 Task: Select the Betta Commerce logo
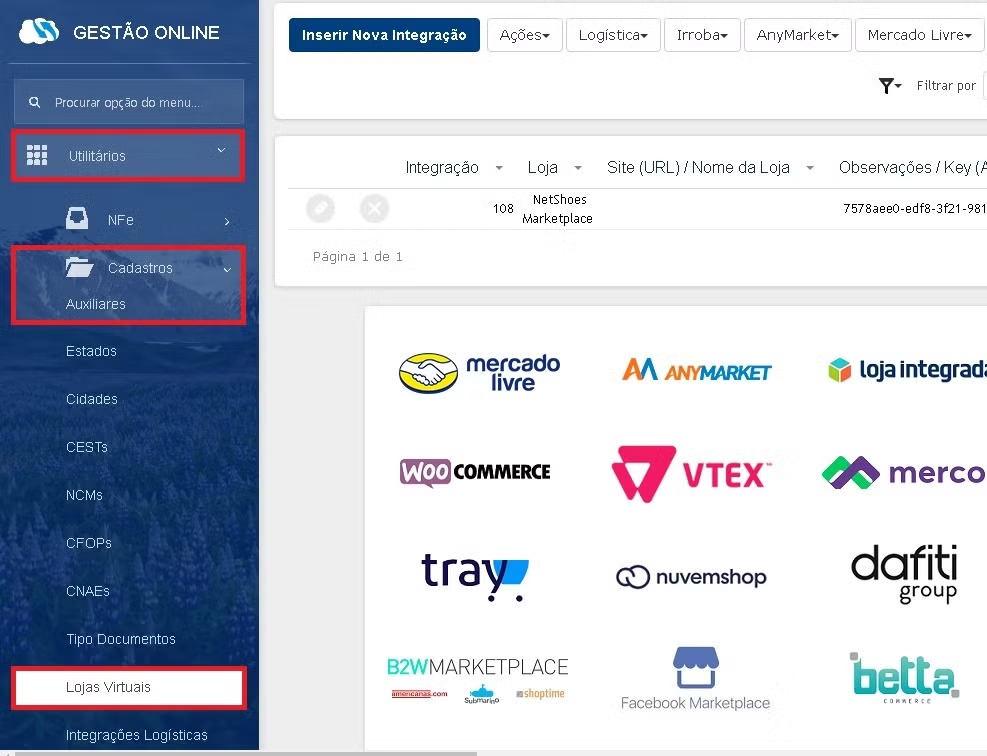pos(905,677)
